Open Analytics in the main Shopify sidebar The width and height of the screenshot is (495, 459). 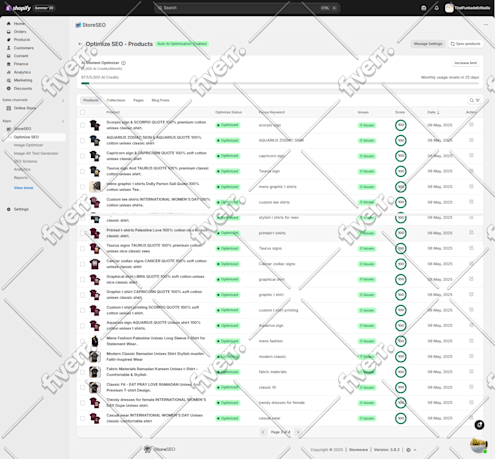(x=22, y=72)
